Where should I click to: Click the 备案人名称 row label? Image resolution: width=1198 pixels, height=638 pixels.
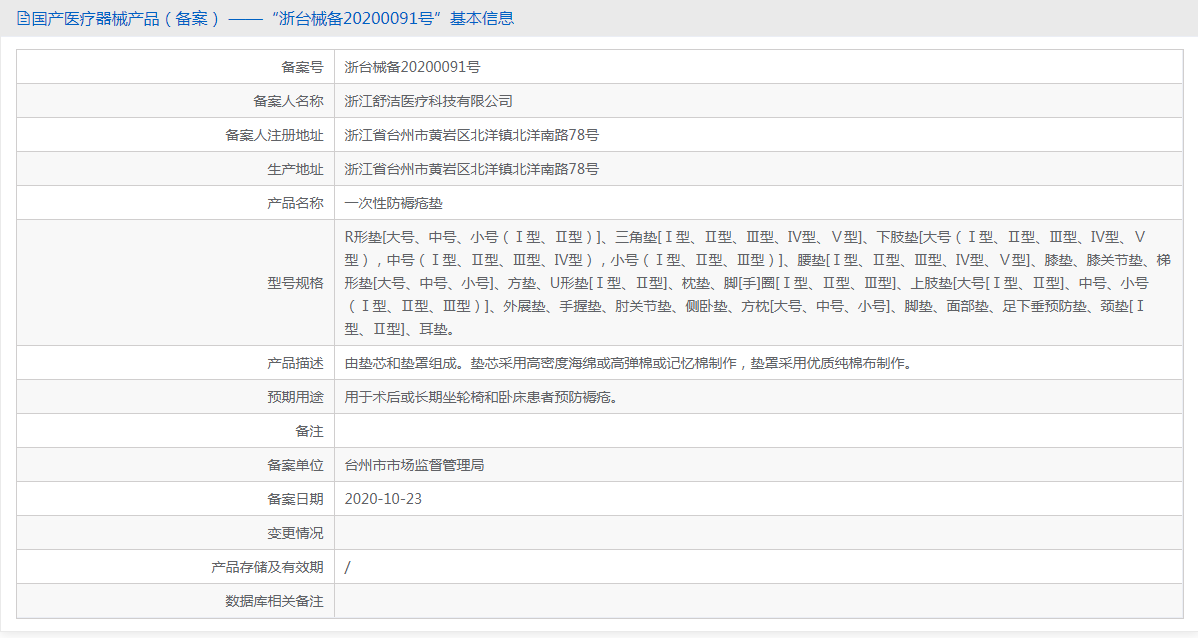288,101
